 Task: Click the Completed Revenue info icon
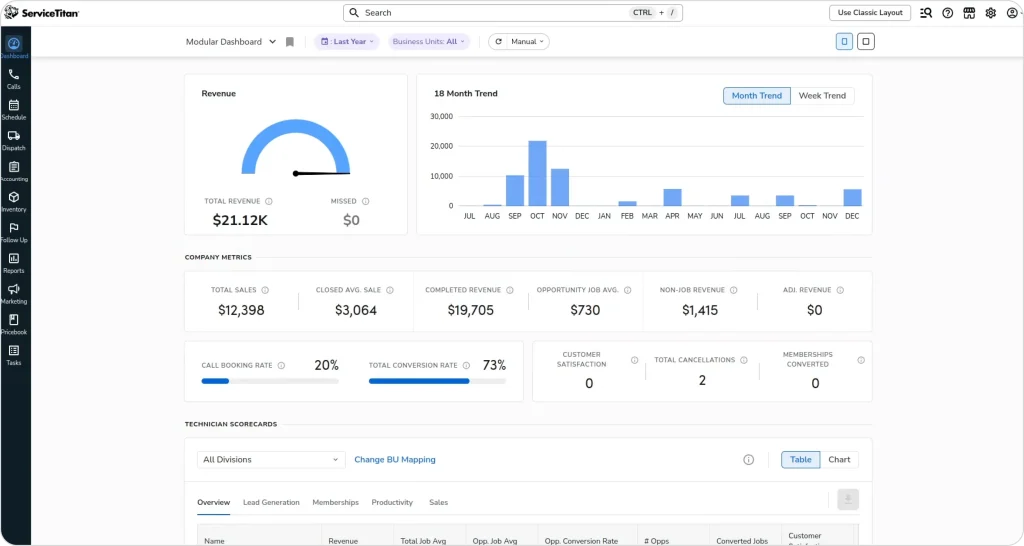(x=510, y=290)
